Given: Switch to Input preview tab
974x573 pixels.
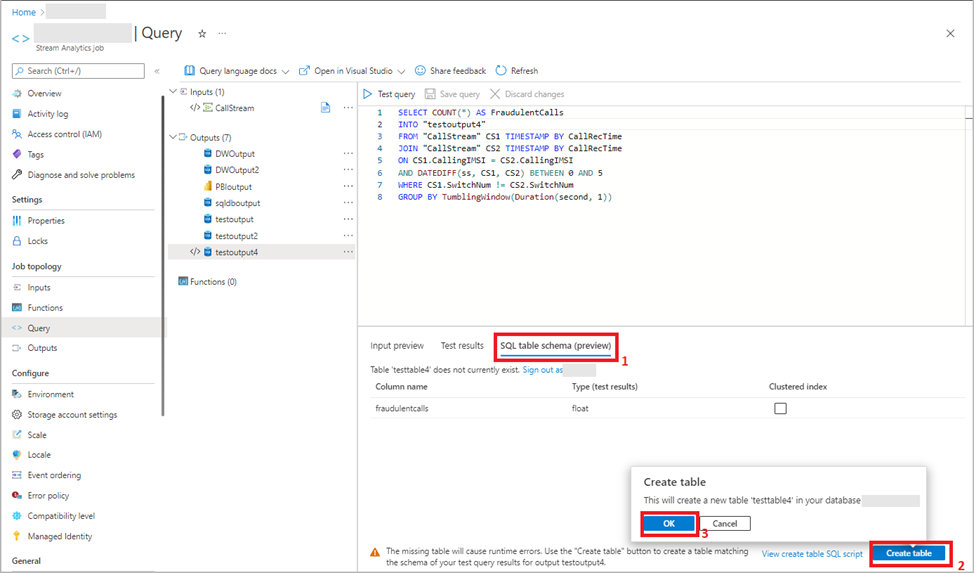Looking at the screenshot, I should (397, 346).
